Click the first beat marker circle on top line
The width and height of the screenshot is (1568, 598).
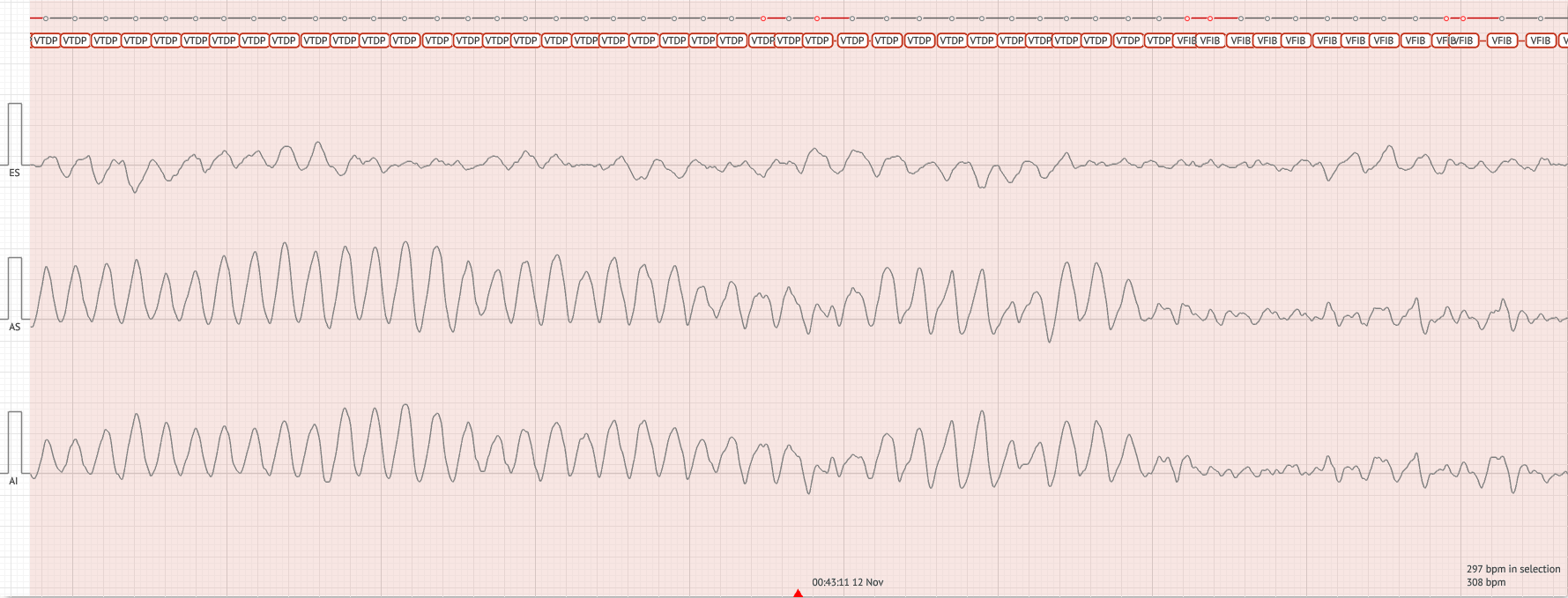pyautogui.click(x=46, y=18)
